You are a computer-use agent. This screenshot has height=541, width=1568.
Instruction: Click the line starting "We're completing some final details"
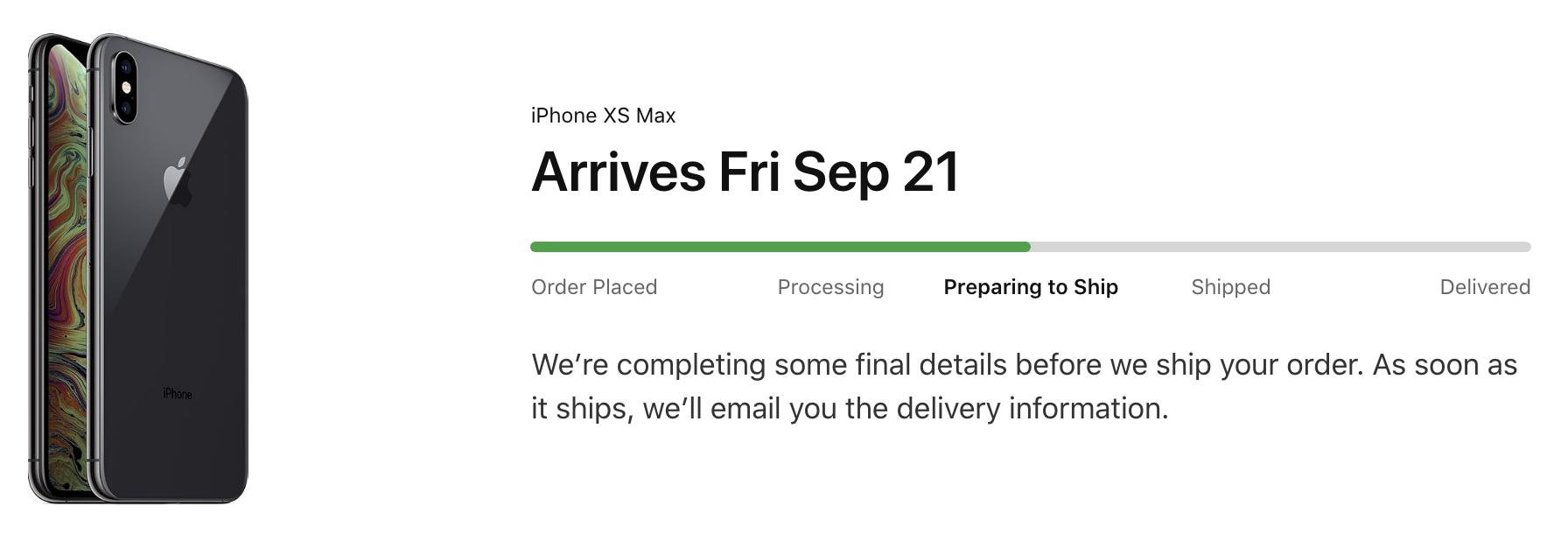click(1024, 364)
